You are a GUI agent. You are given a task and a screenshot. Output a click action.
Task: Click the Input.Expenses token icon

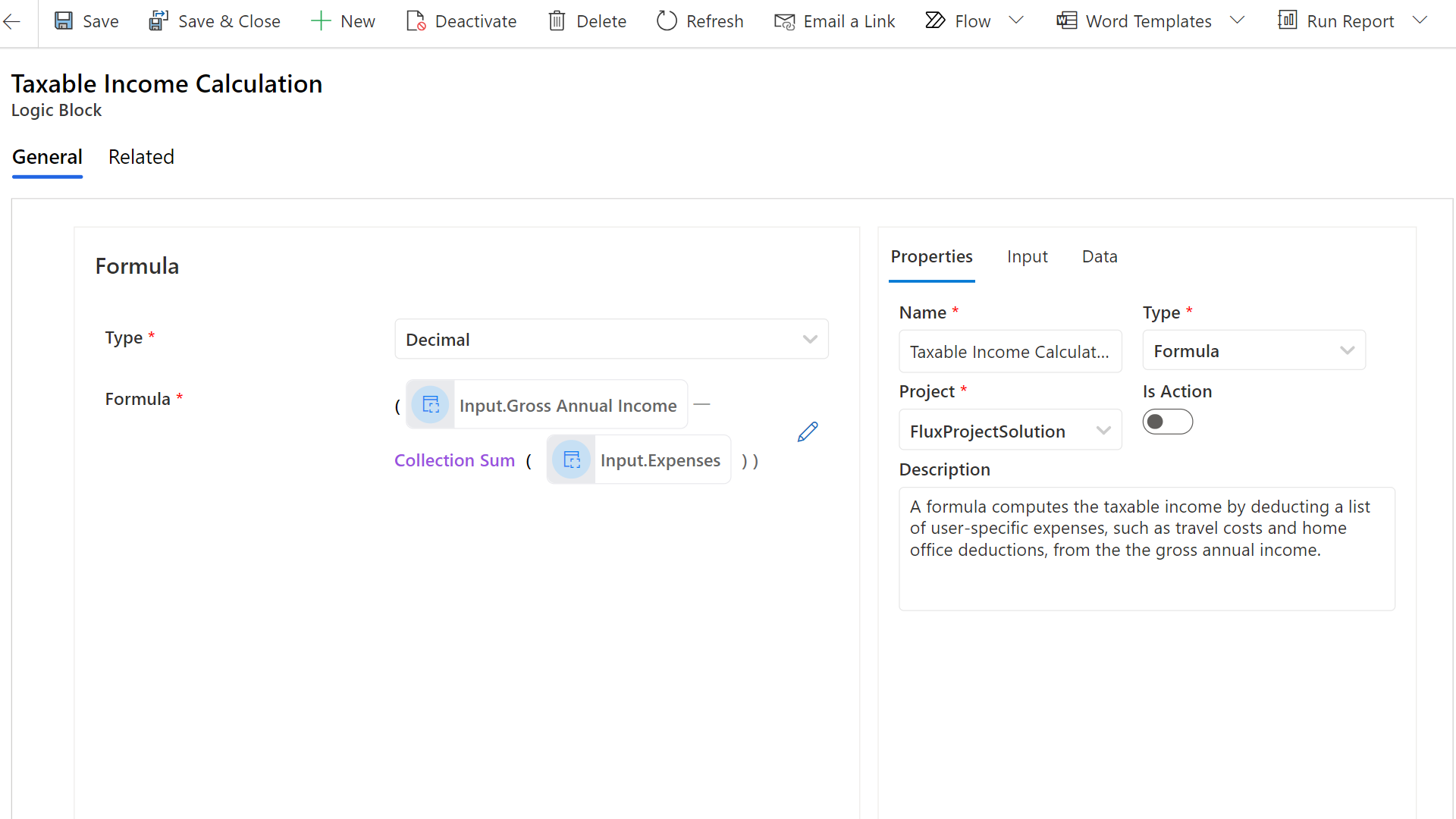[572, 460]
